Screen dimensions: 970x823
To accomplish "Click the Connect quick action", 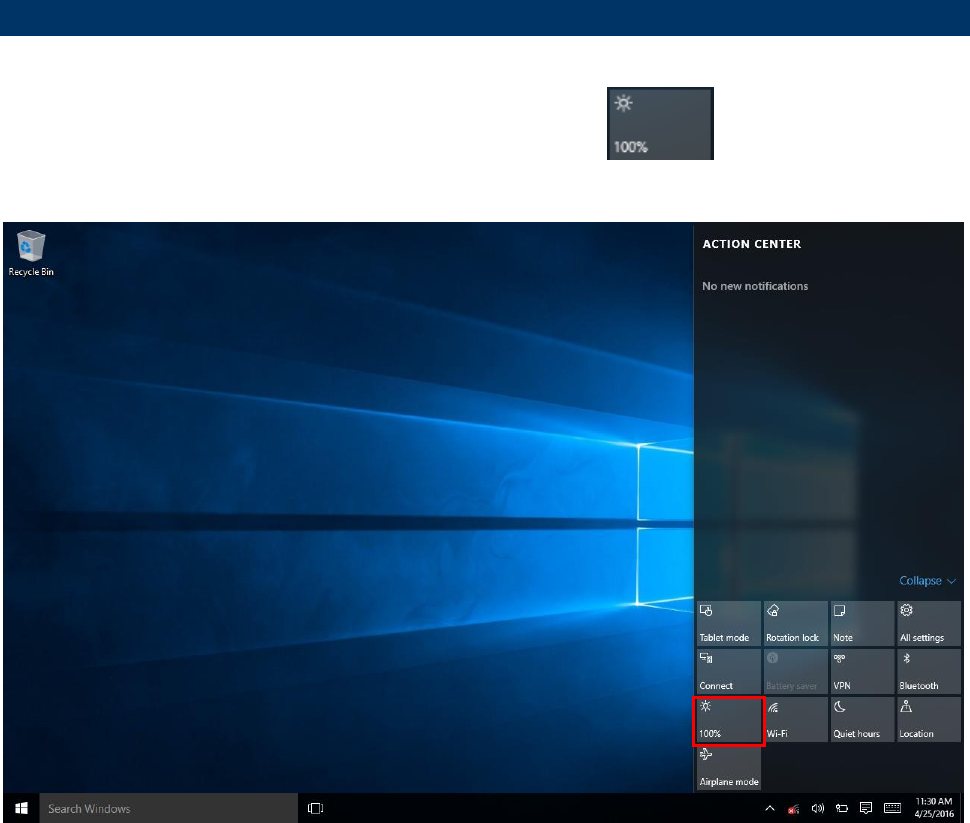I will pyautogui.click(x=729, y=671).
